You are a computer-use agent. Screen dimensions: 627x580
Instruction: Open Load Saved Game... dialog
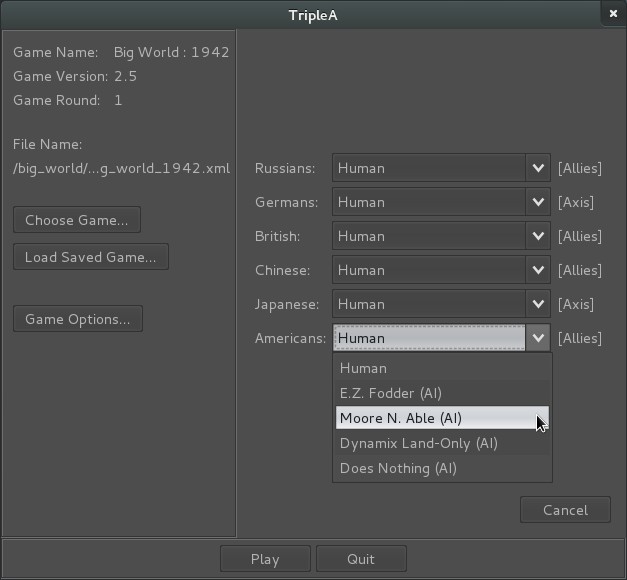coord(91,257)
